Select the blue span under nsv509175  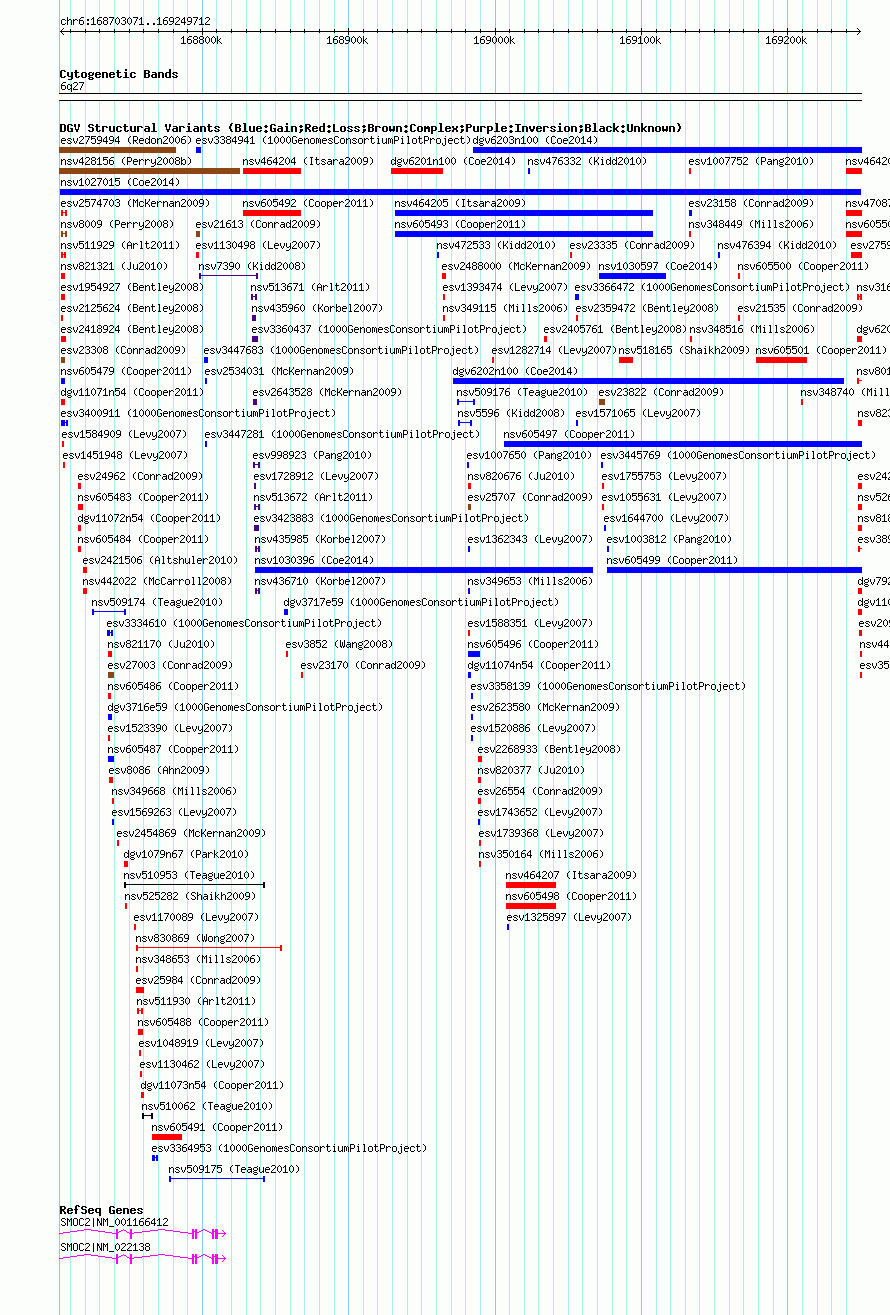217,1179
